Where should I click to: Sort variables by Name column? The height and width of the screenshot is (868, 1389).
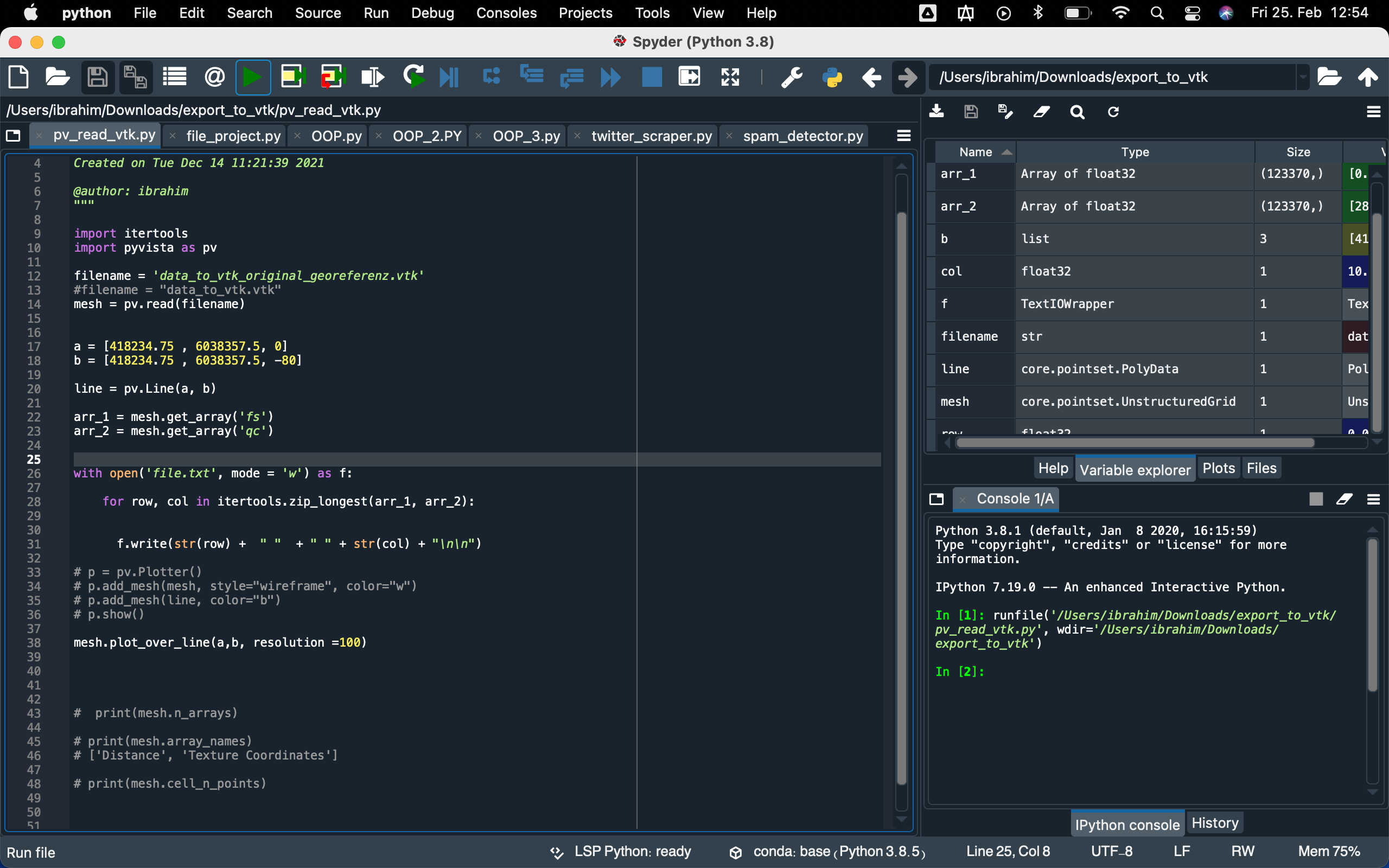976,151
